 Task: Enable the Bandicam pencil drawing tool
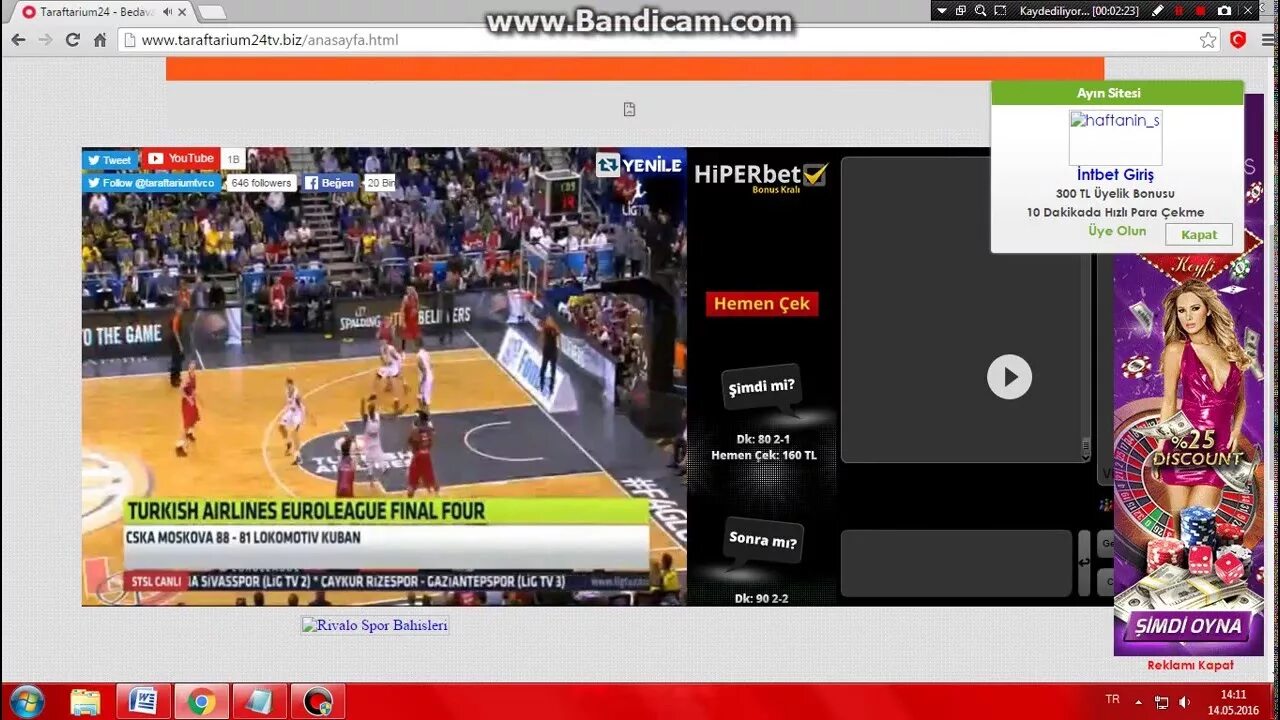tap(1158, 10)
